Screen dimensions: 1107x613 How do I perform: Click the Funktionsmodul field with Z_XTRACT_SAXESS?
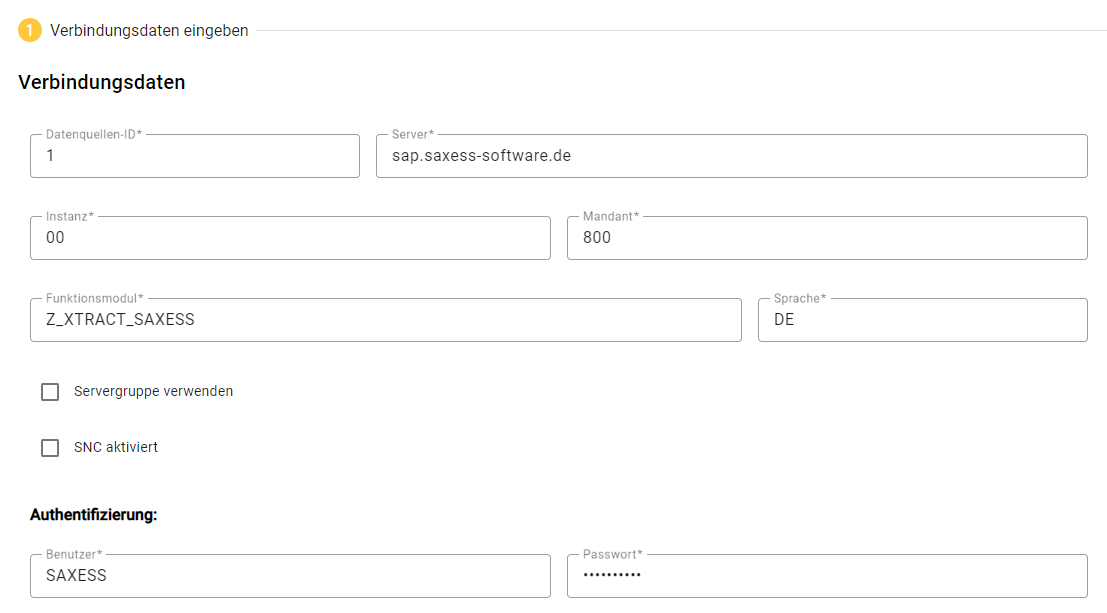click(x=385, y=321)
